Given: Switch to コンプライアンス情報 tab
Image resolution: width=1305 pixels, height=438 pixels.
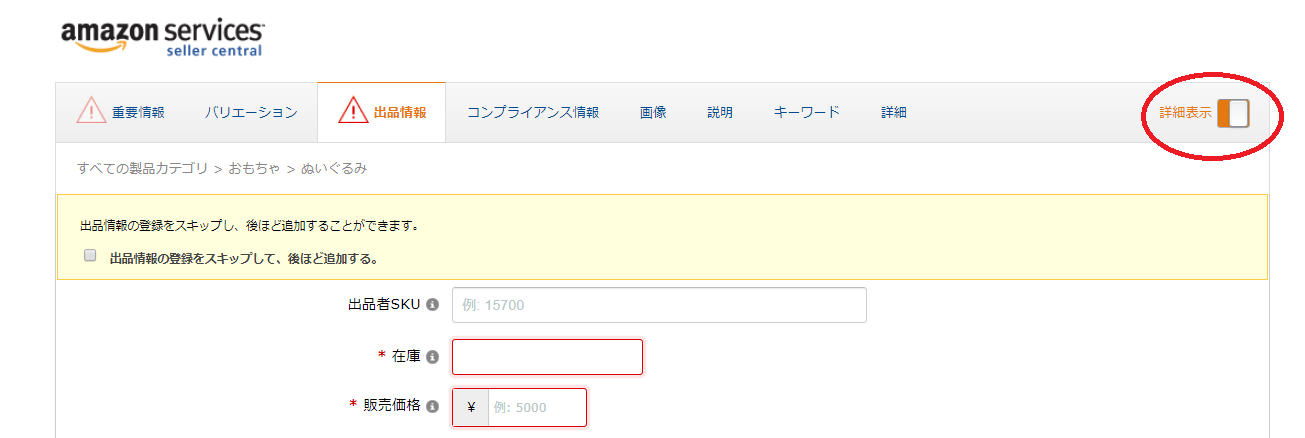Looking at the screenshot, I should pos(533,112).
